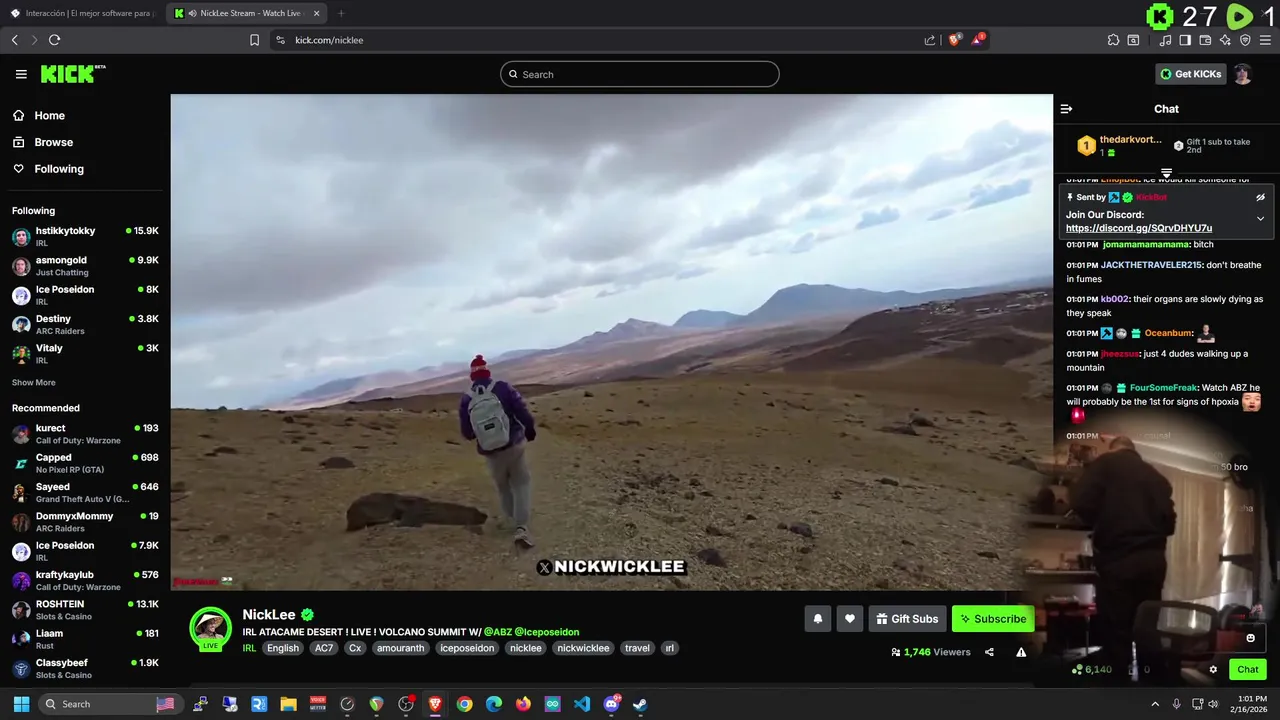Open Windows Start menu
Screen dimensions: 1280x720
[21, 704]
